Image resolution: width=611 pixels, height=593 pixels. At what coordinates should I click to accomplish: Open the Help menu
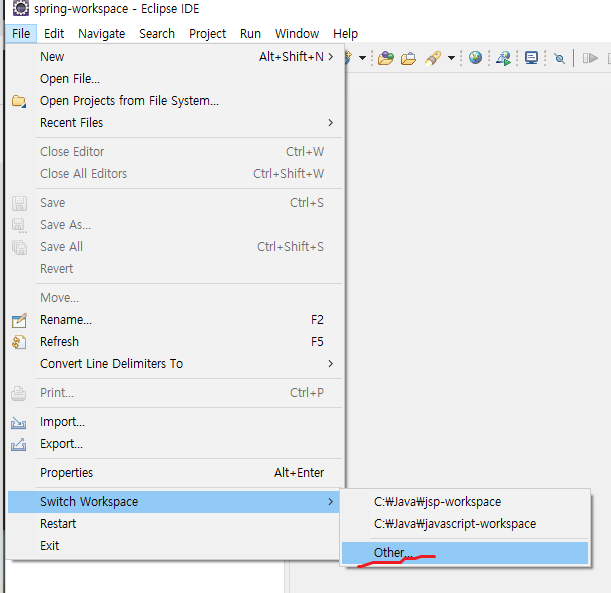pyautogui.click(x=345, y=34)
